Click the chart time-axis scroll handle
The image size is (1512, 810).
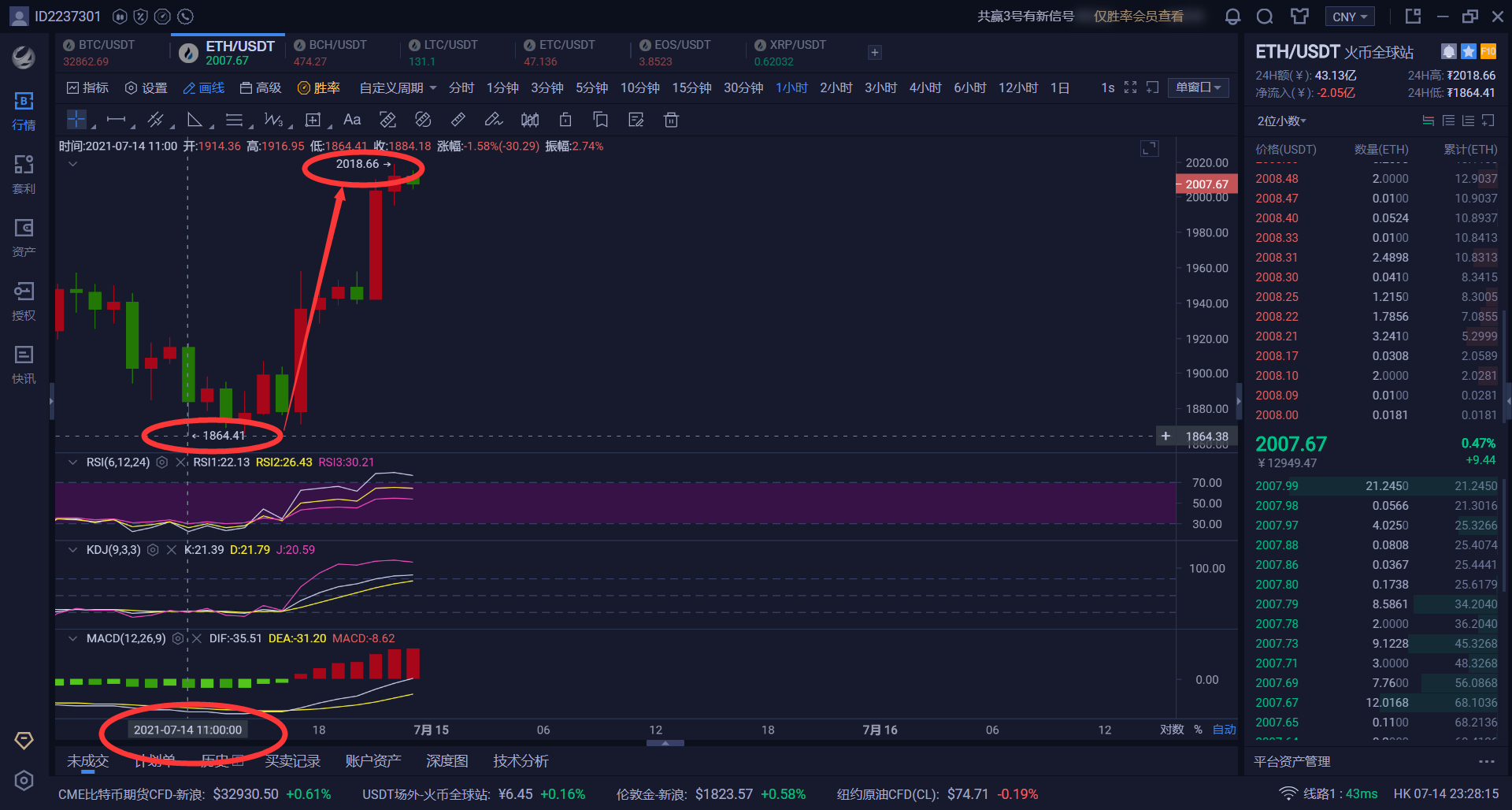[665, 742]
